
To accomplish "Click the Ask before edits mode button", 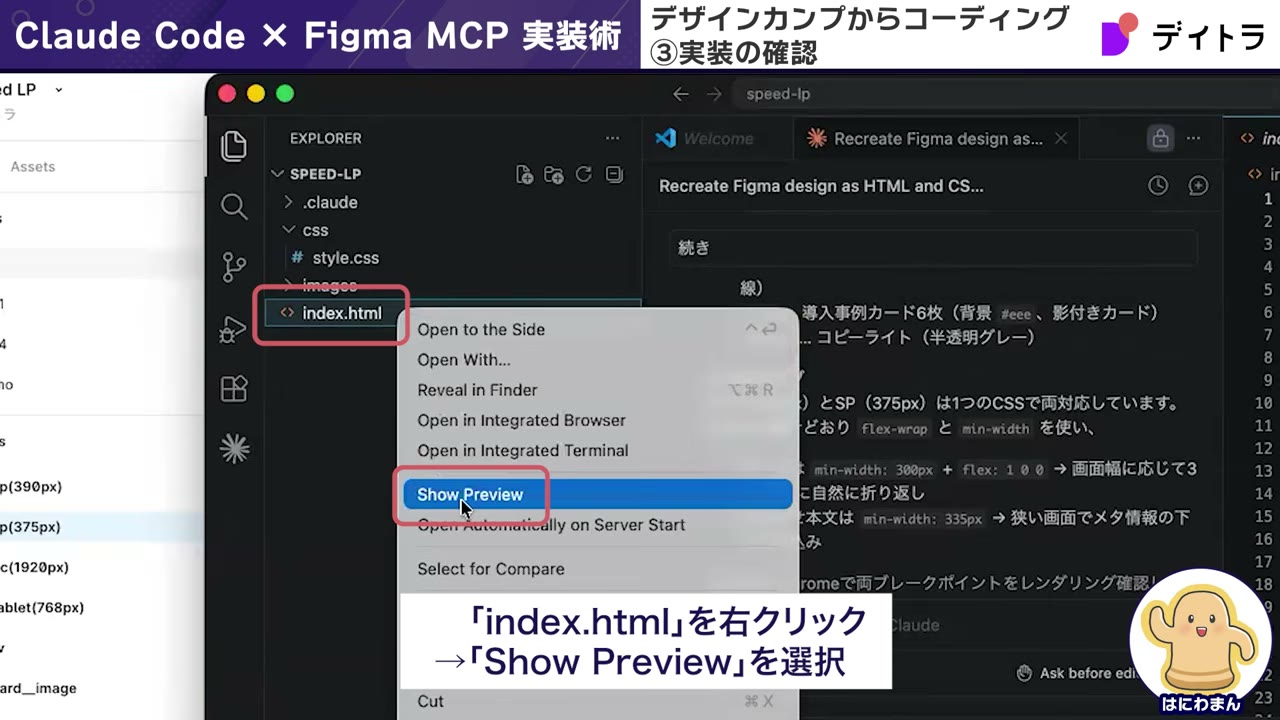I will point(1080,673).
